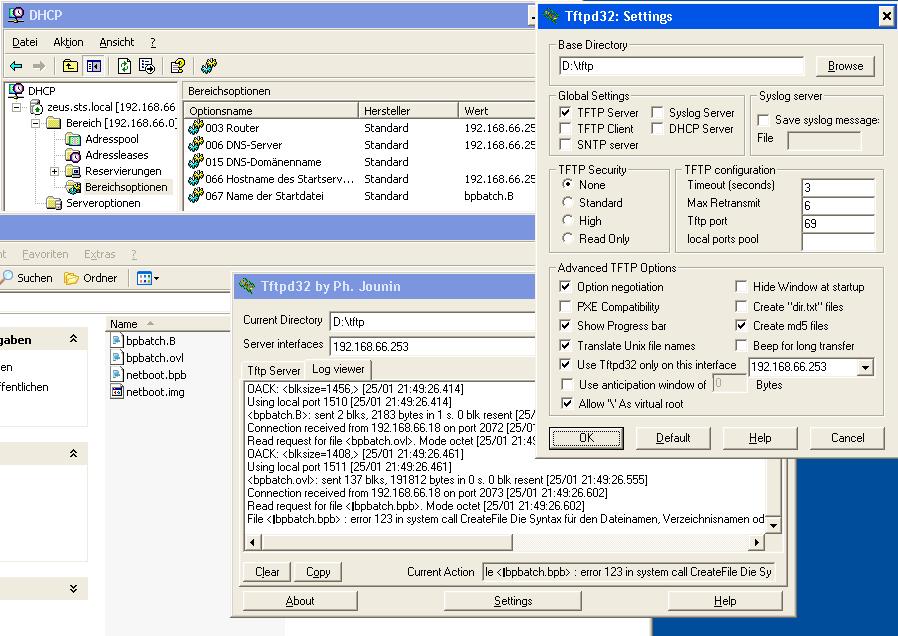Click the horizontal scrollbar thumb in the log
The width and height of the screenshot is (898, 636).
(387, 542)
